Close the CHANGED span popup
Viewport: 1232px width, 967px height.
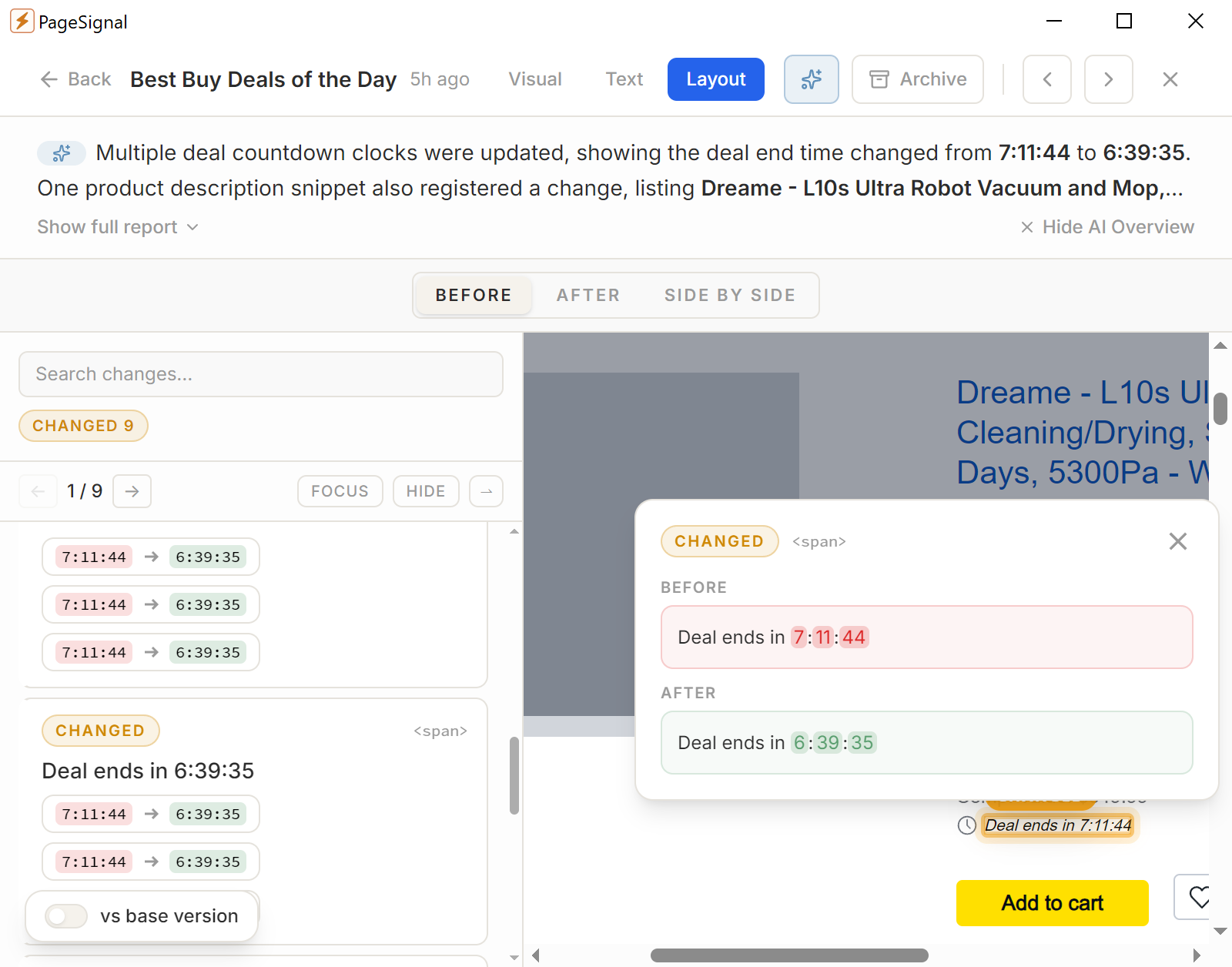(x=1178, y=541)
